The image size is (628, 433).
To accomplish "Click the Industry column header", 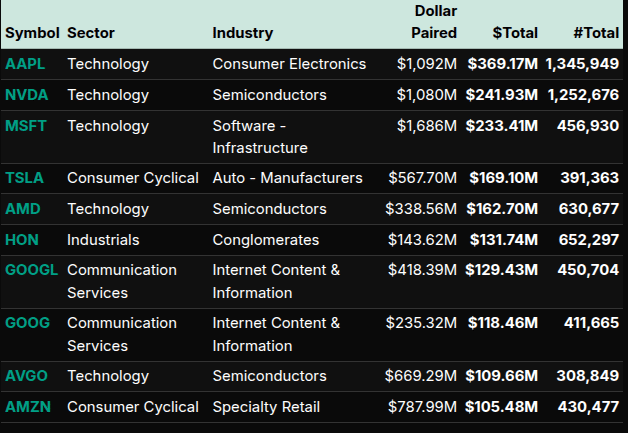I will [242, 33].
